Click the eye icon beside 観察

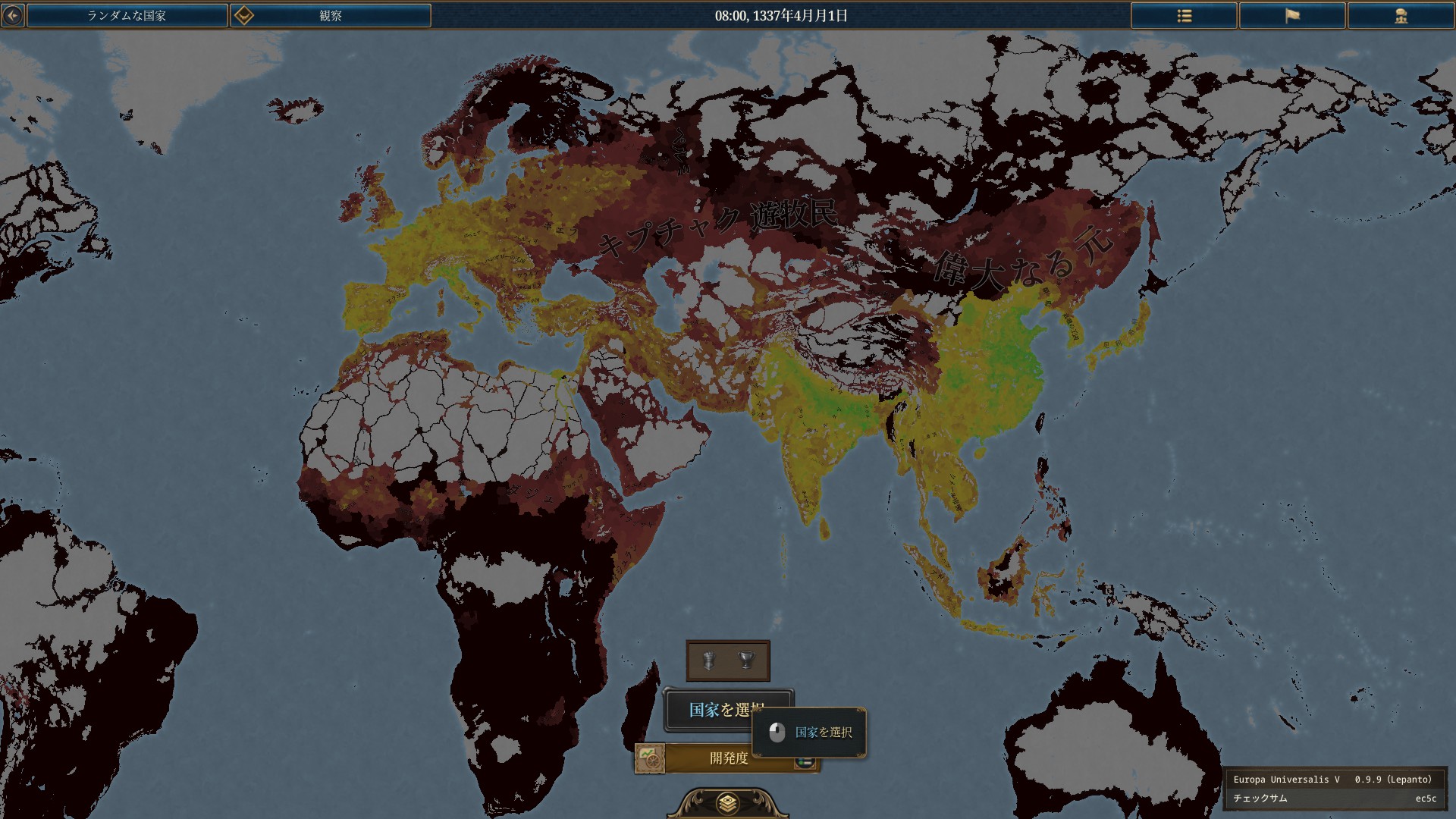[243, 15]
